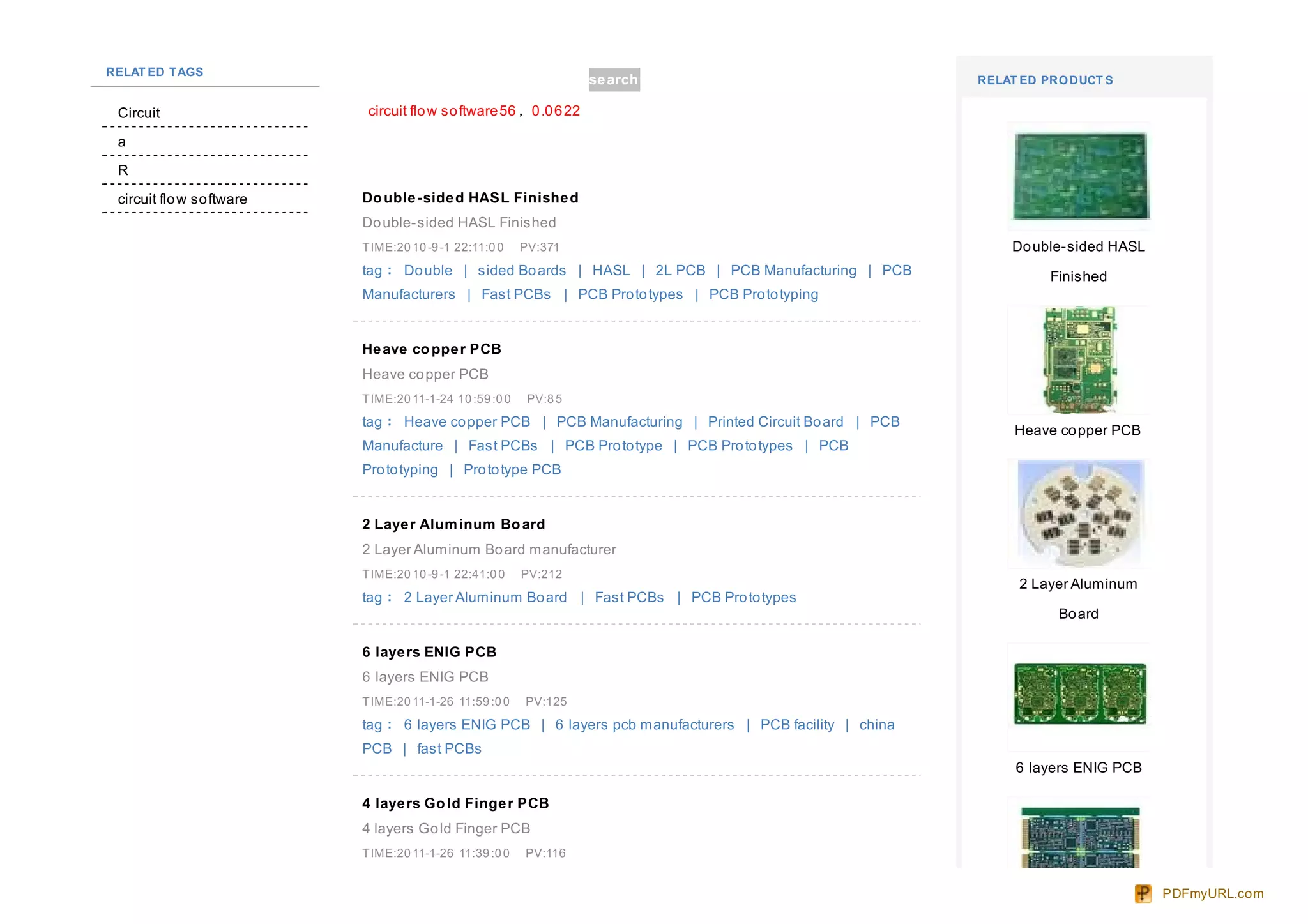Click the HASL tag link
Screen dimensions: 1308x924
610,271
